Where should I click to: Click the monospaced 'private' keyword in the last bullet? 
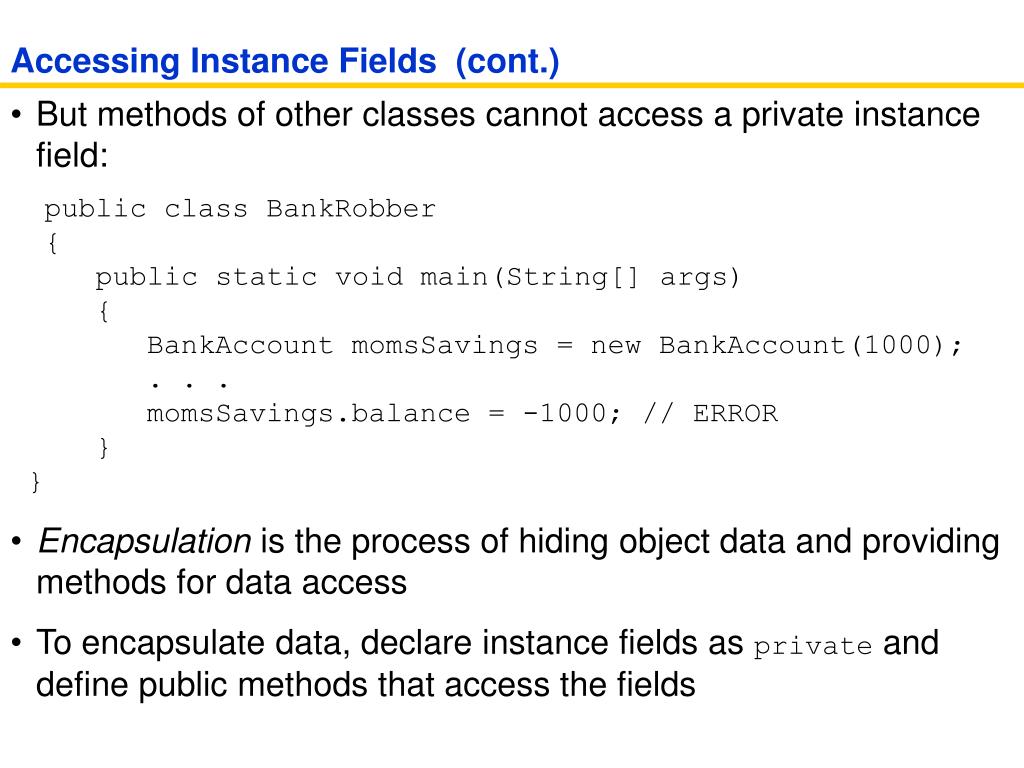click(812, 647)
